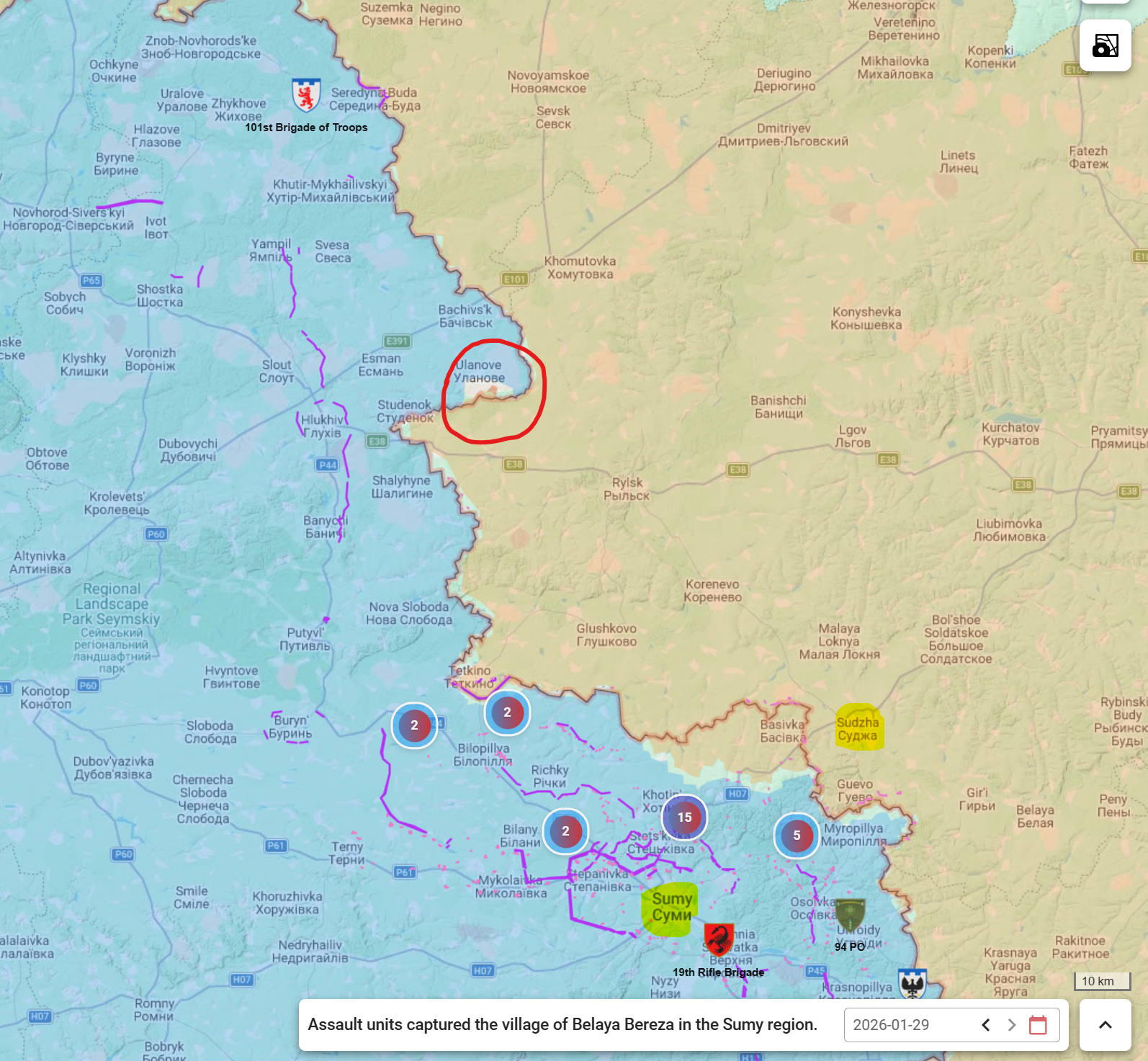Click the Shostka town label

pyautogui.click(x=160, y=295)
